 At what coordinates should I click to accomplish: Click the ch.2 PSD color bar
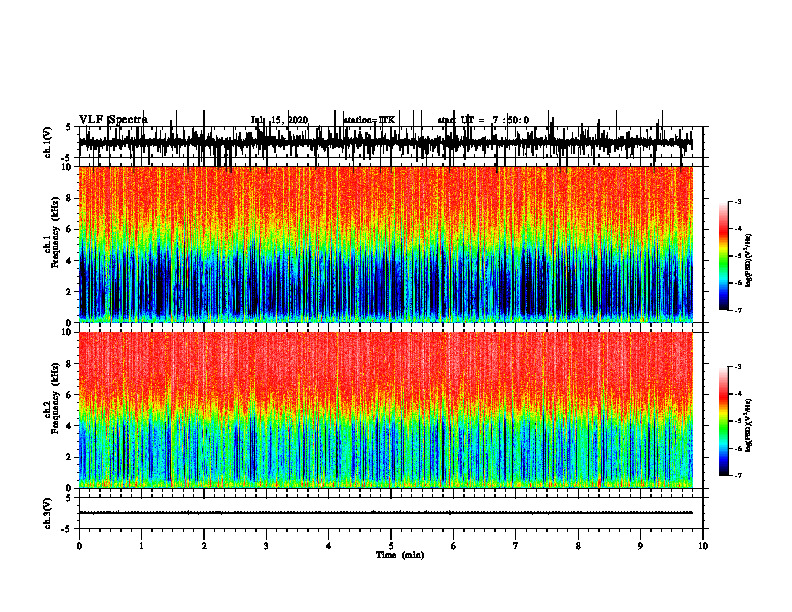coord(724,421)
